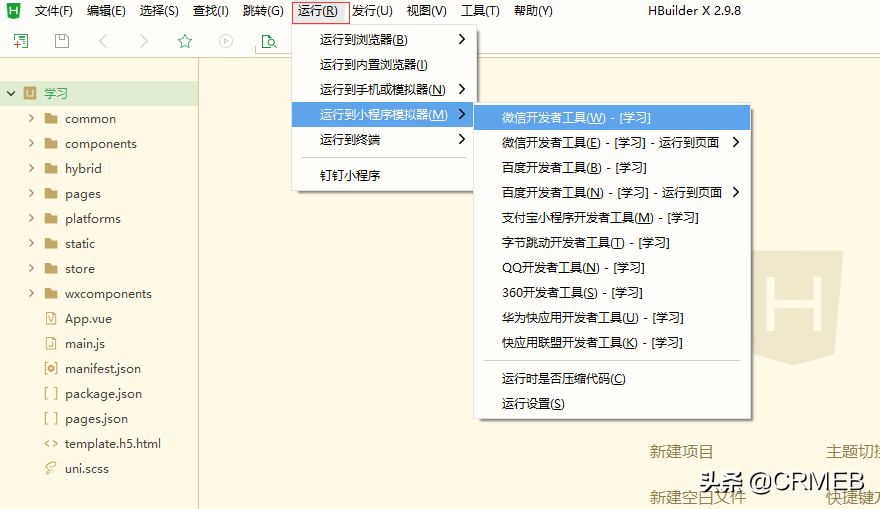Screen dimensions: 880x509
Task: Expand the store folder arrow
Action: coord(31,268)
